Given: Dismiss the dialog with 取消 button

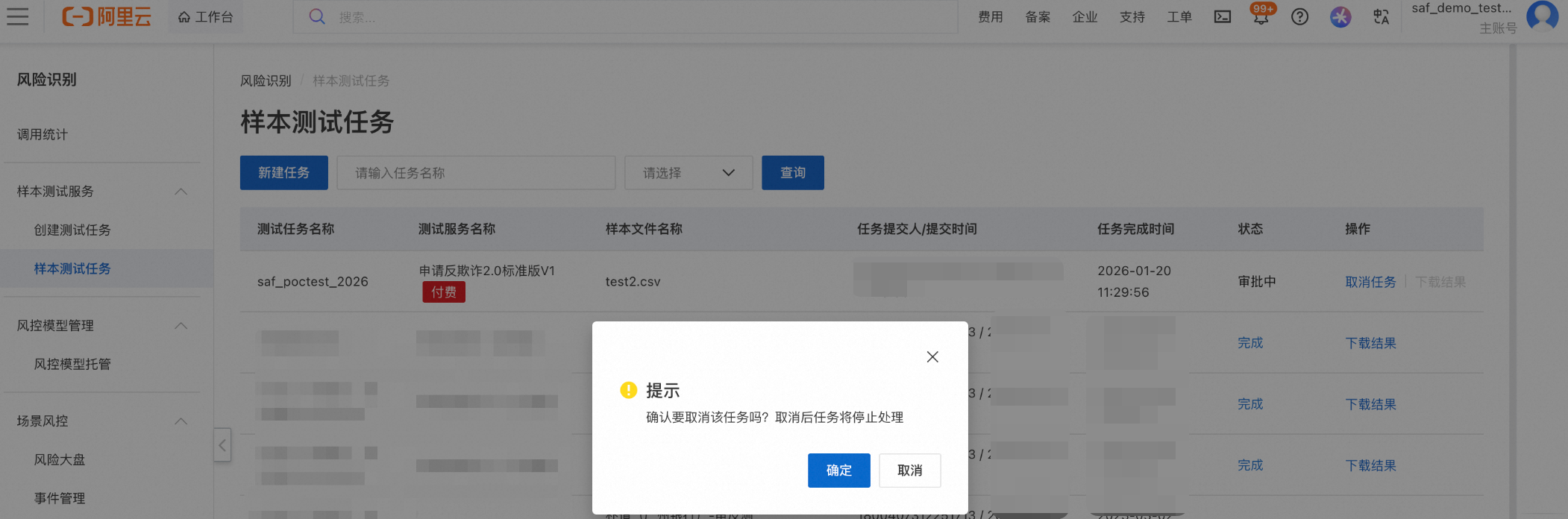Looking at the screenshot, I should [x=910, y=471].
